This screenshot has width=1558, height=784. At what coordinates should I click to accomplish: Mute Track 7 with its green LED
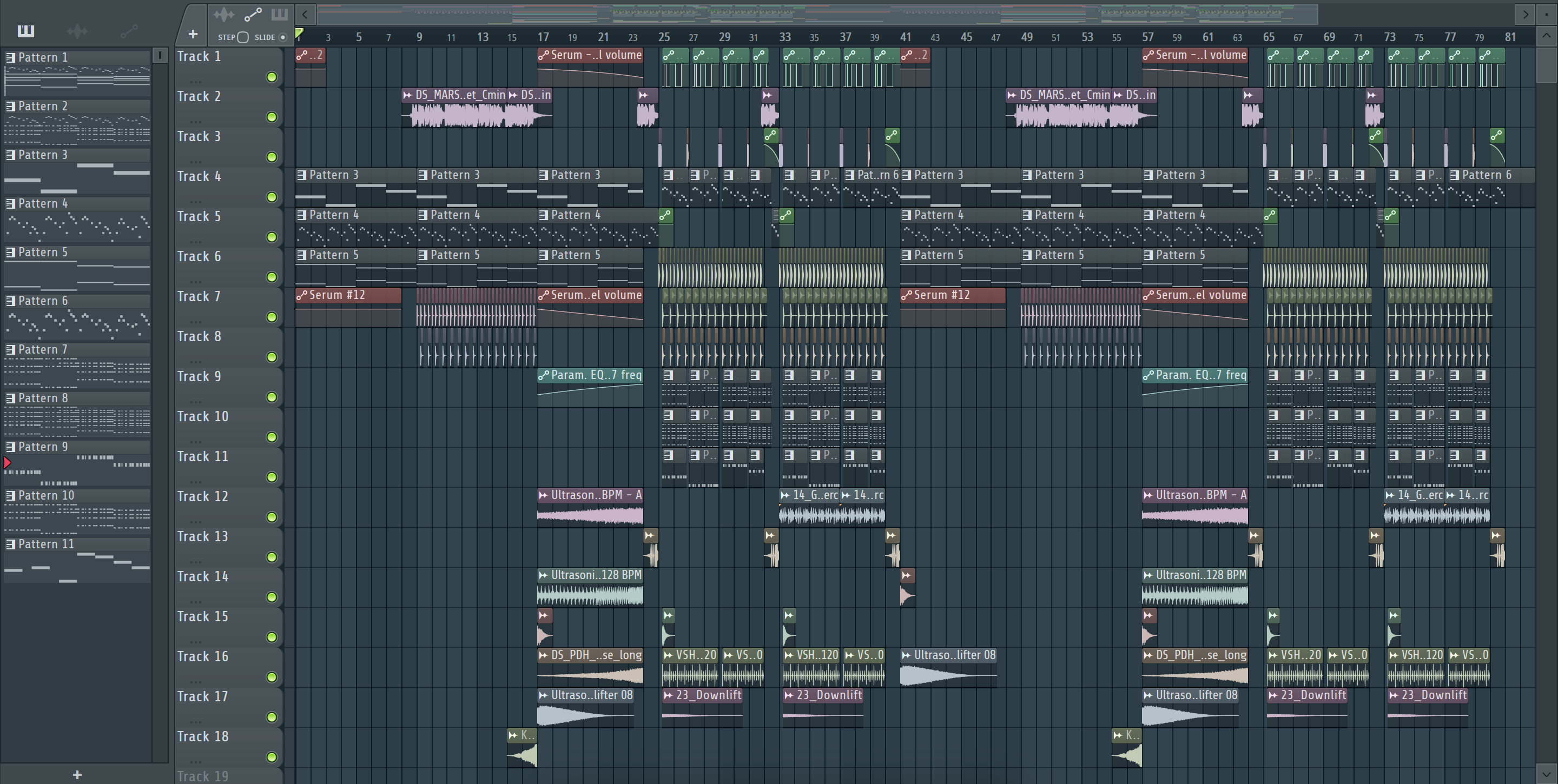click(x=272, y=317)
